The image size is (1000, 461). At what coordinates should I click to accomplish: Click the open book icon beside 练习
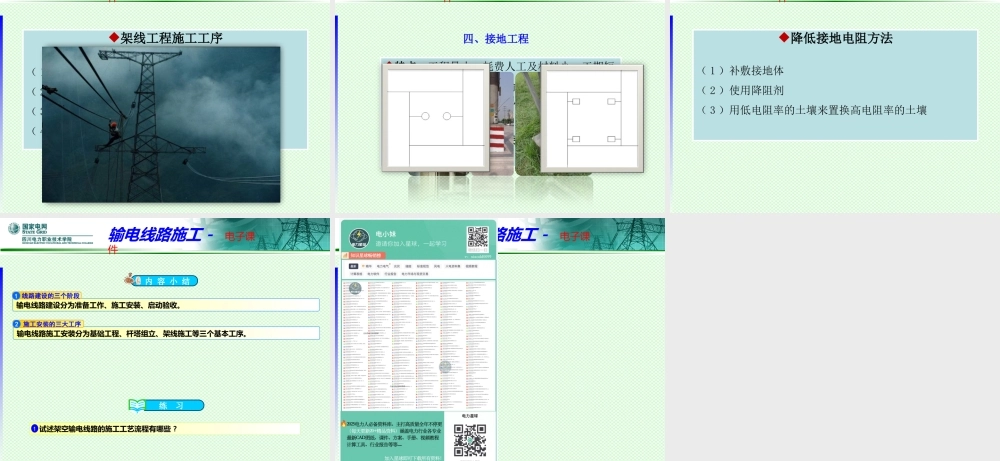(137, 406)
